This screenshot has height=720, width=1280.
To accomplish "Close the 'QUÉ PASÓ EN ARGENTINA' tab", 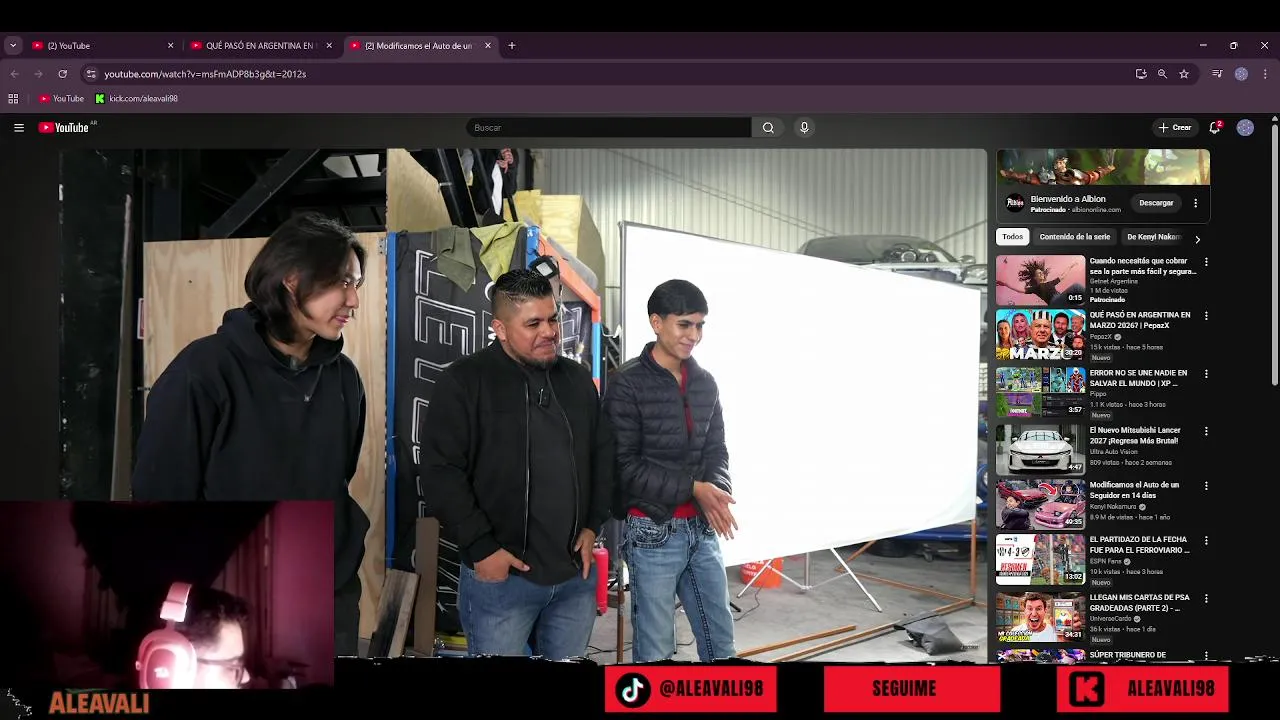I will coord(329,46).
